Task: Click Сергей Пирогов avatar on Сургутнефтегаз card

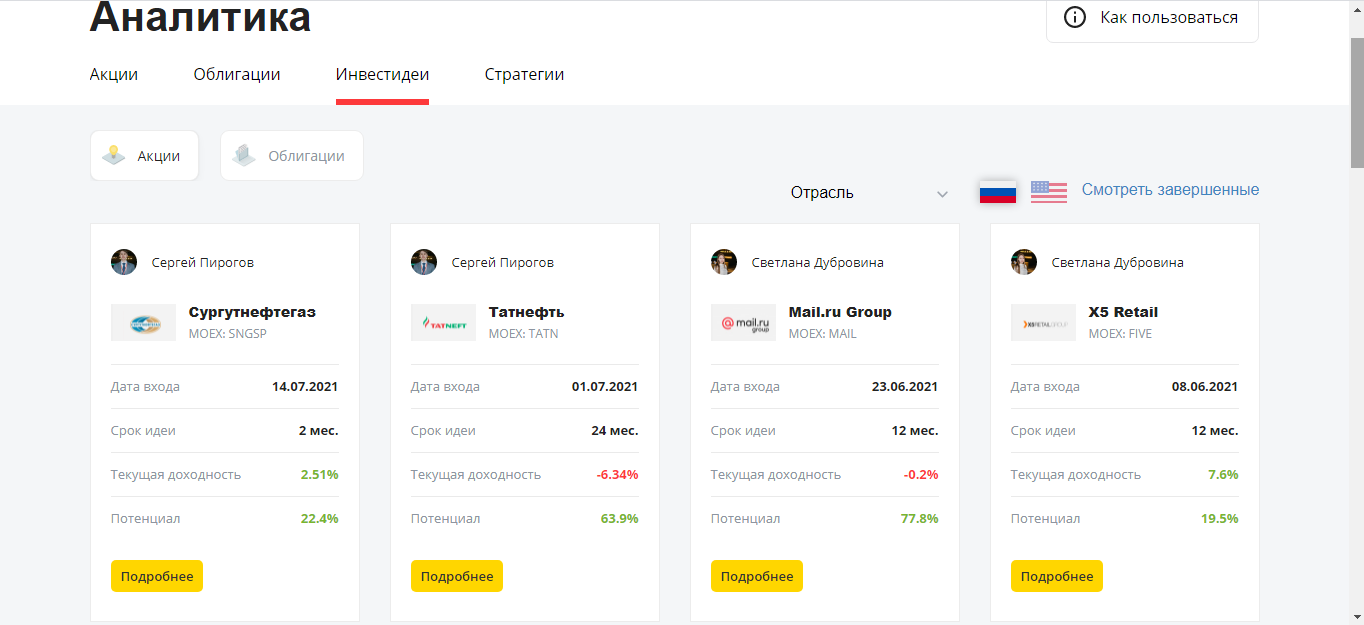Action: tap(124, 262)
